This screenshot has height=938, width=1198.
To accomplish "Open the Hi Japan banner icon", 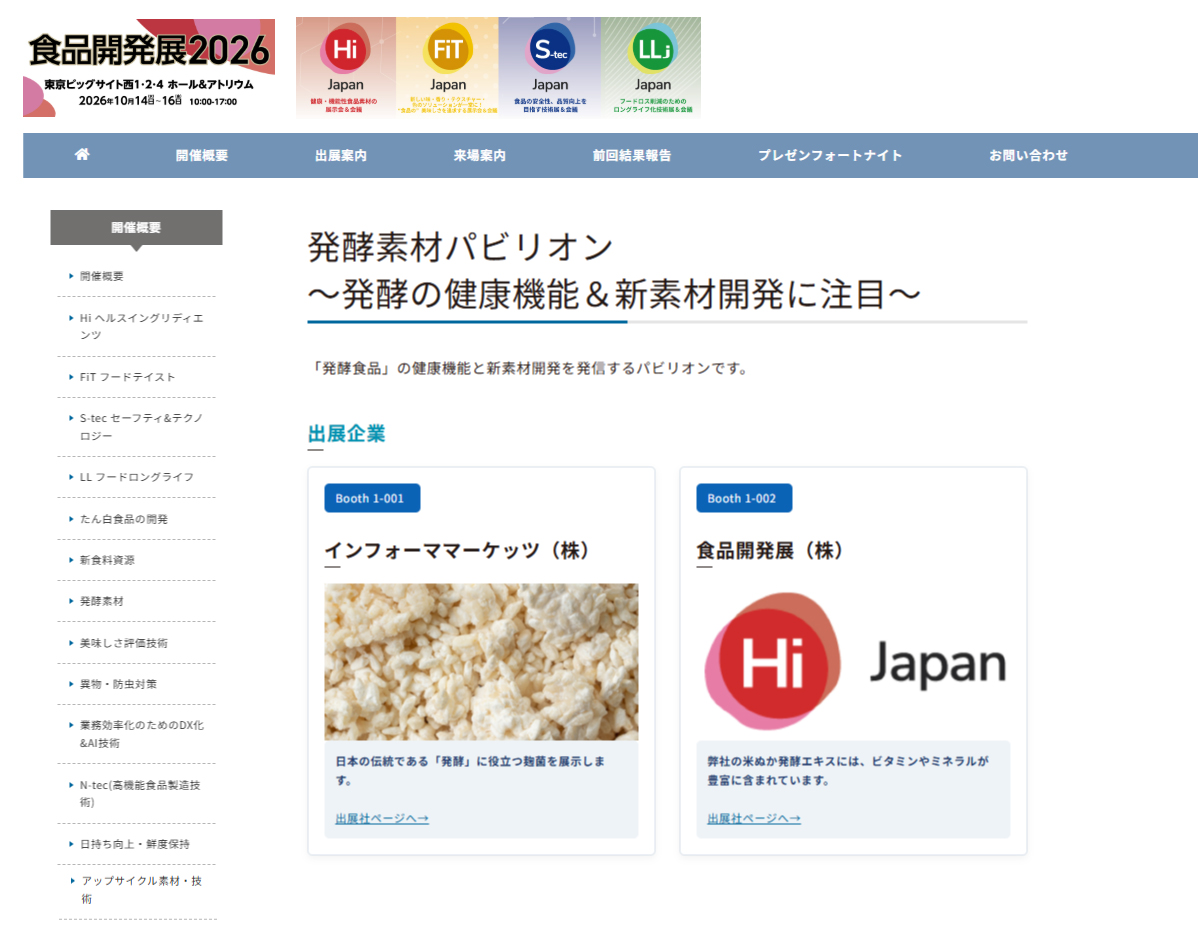I will (345, 67).
